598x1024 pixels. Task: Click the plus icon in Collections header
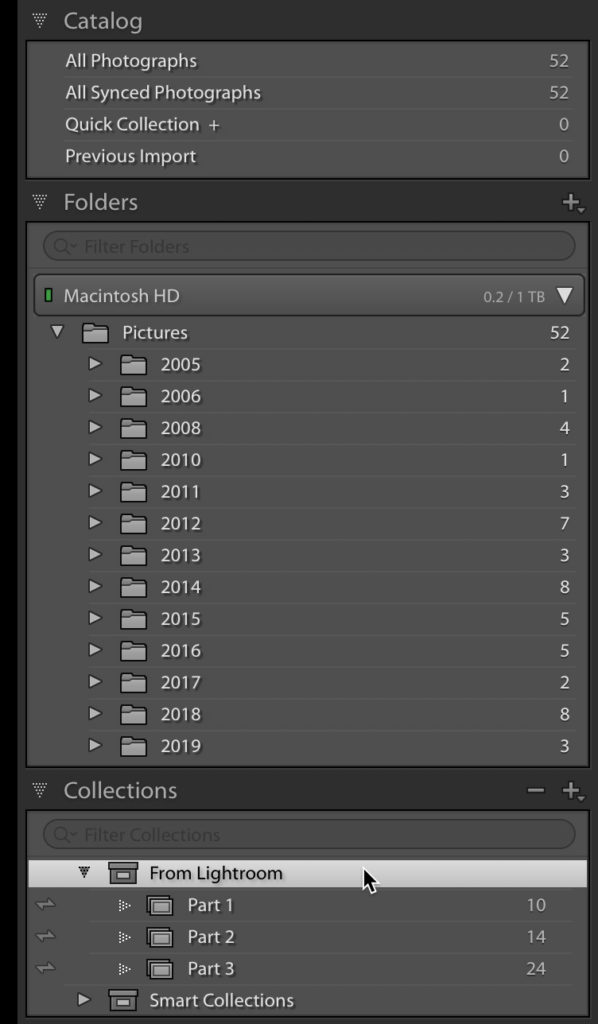[x=573, y=791]
